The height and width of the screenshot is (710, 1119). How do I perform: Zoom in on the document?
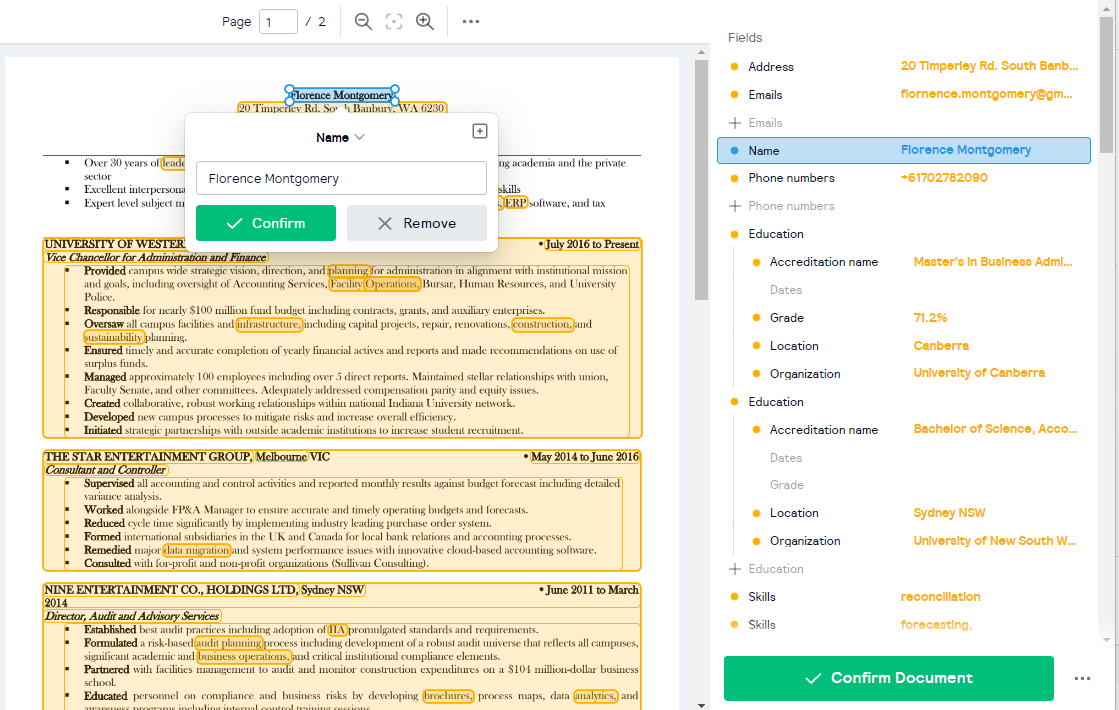(424, 21)
